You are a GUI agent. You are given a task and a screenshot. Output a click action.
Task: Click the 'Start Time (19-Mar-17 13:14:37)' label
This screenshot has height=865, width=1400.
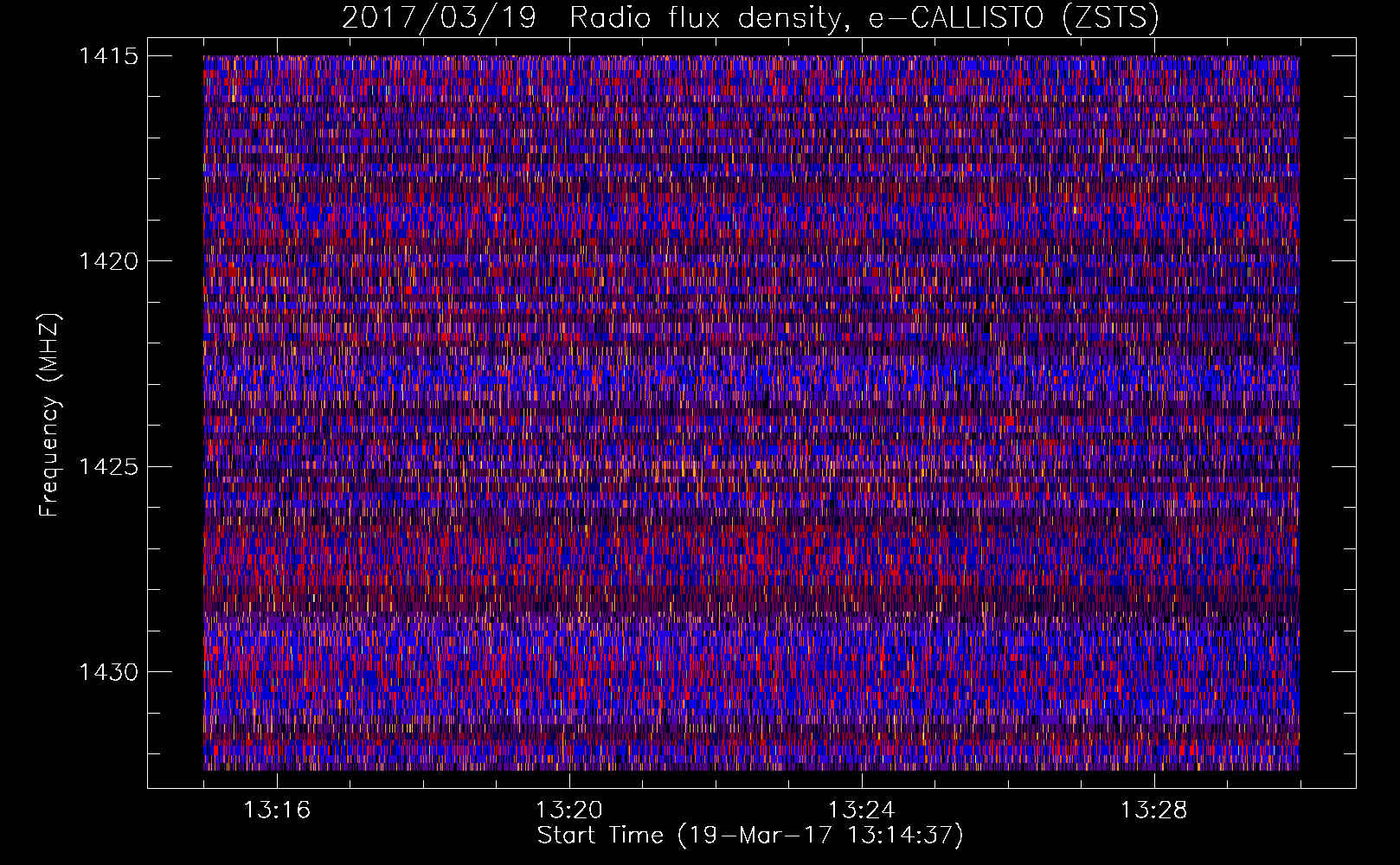pyautogui.click(x=750, y=836)
